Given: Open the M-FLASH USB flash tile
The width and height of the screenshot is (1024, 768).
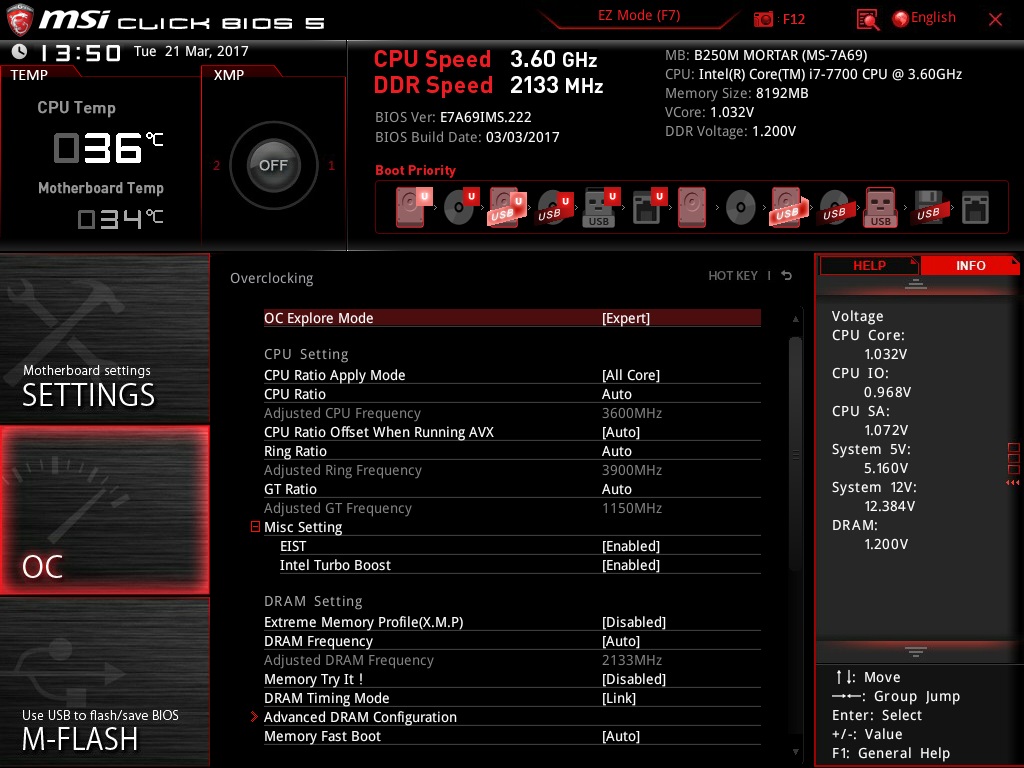Looking at the screenshot, I should (x=104, y=682).
